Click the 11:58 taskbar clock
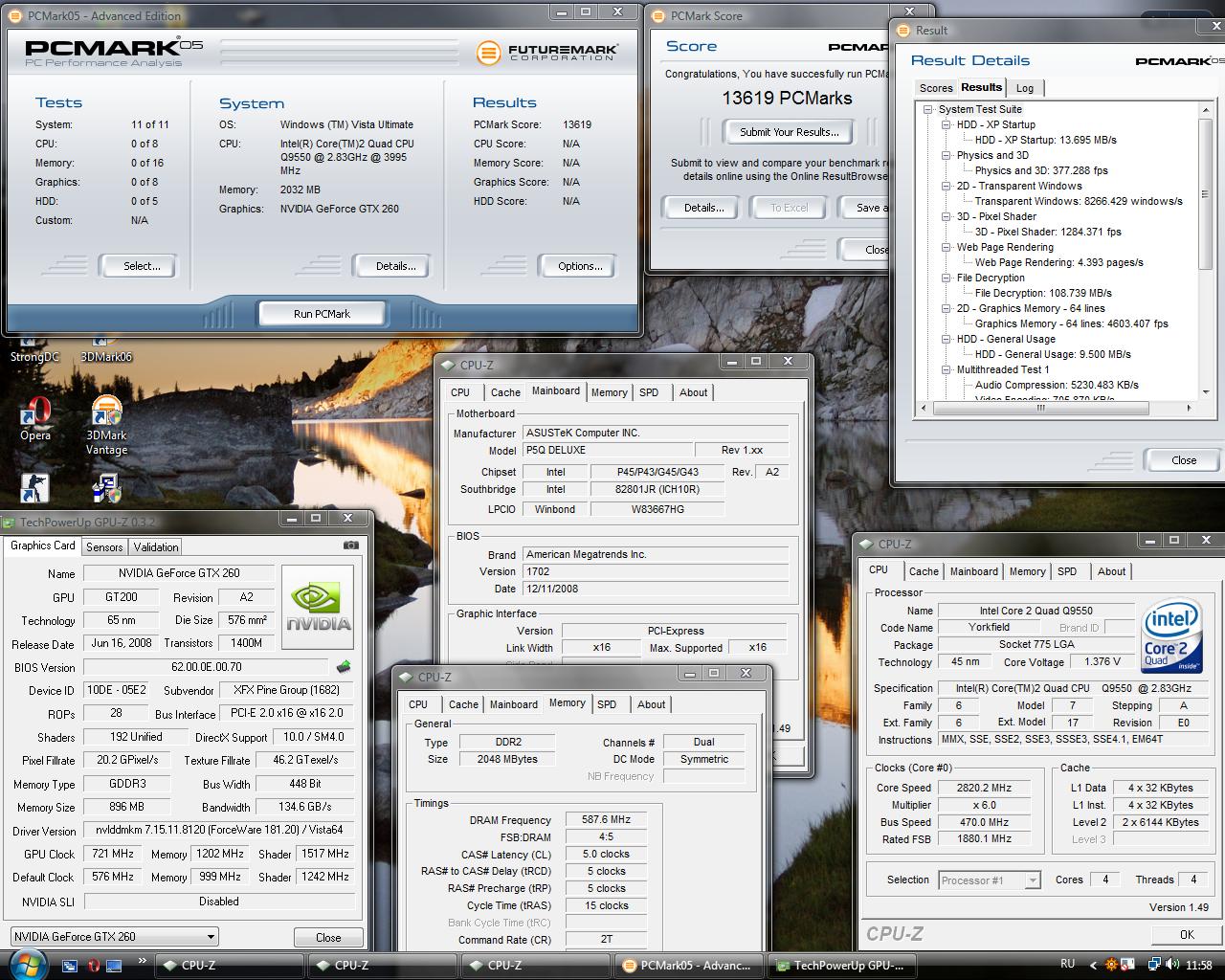This screenshot has width=1225, height=980. coord(1198,965)
